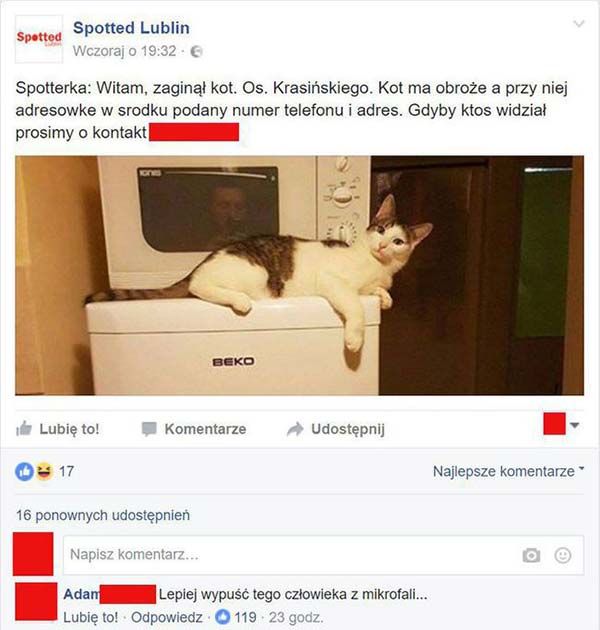Image resolution: width=600 pixels, height=630 pixels.
Task: Click the camera icon in comment box
Action: [531, 555]
